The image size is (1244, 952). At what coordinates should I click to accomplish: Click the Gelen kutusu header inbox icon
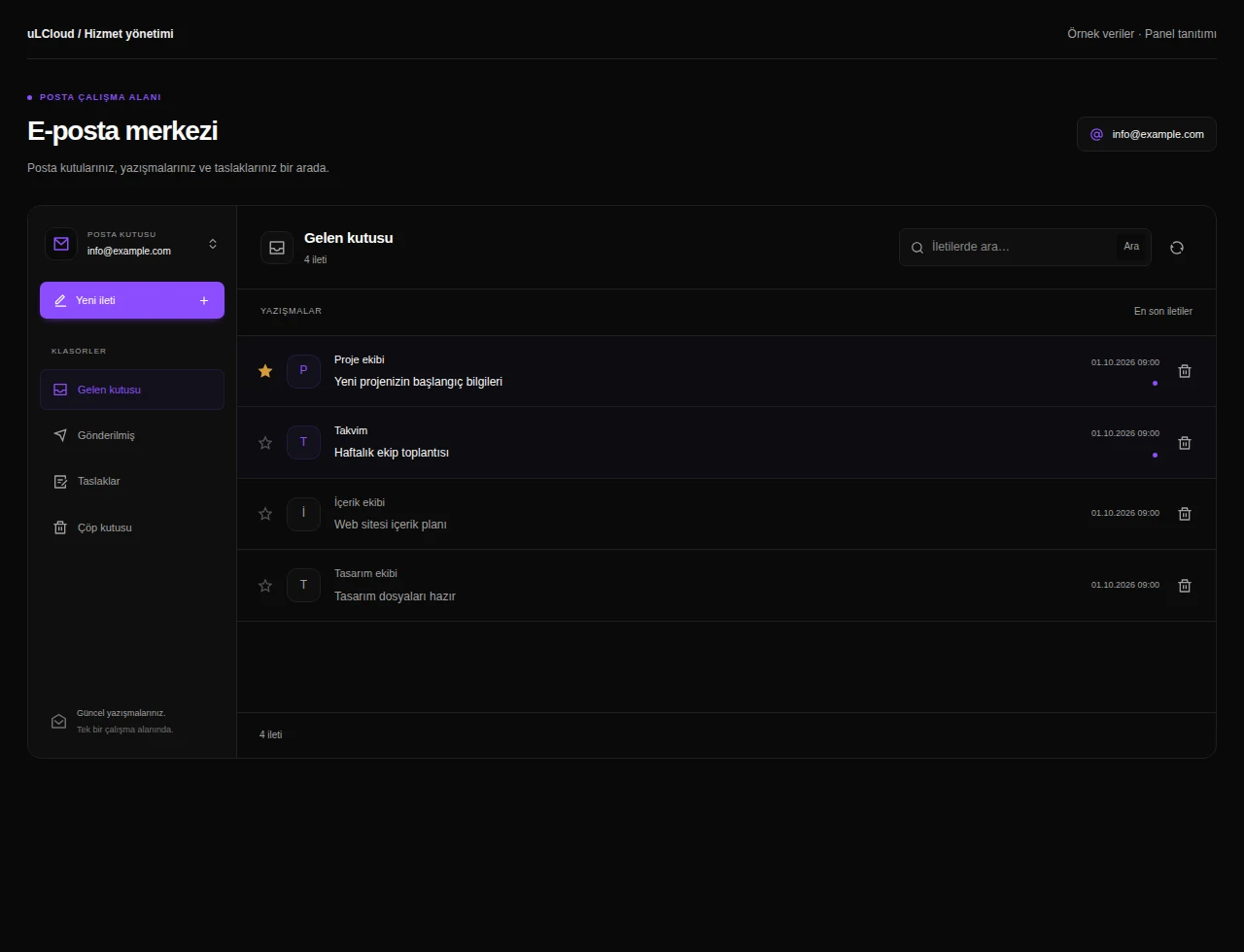pos(277,248)
